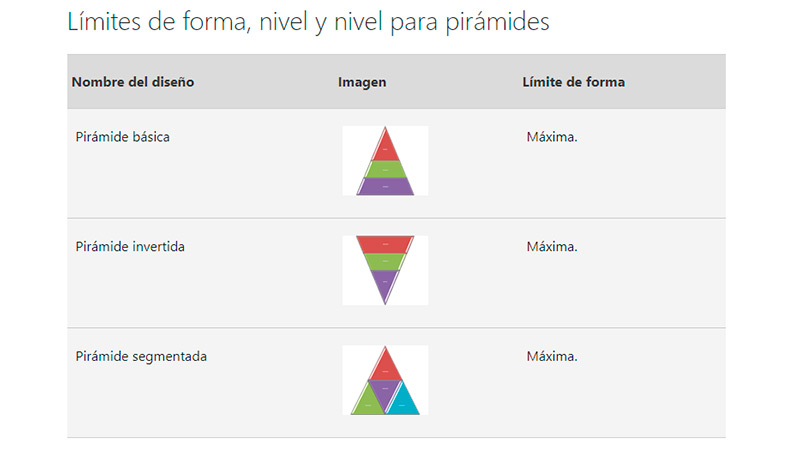Select the "Pirámide invertida" row label

tap(130, 247)
